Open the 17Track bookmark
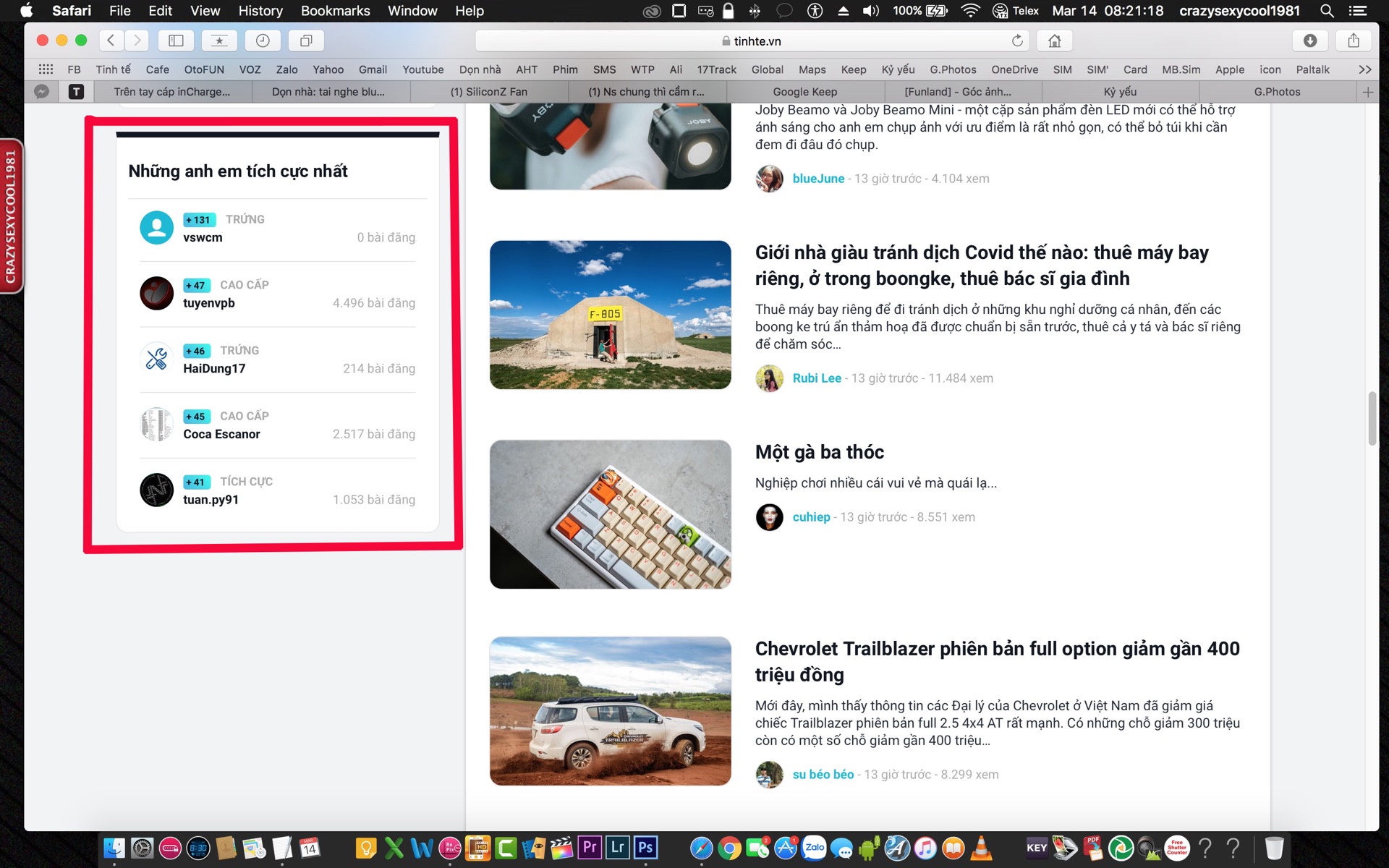 tap(716, 69)
